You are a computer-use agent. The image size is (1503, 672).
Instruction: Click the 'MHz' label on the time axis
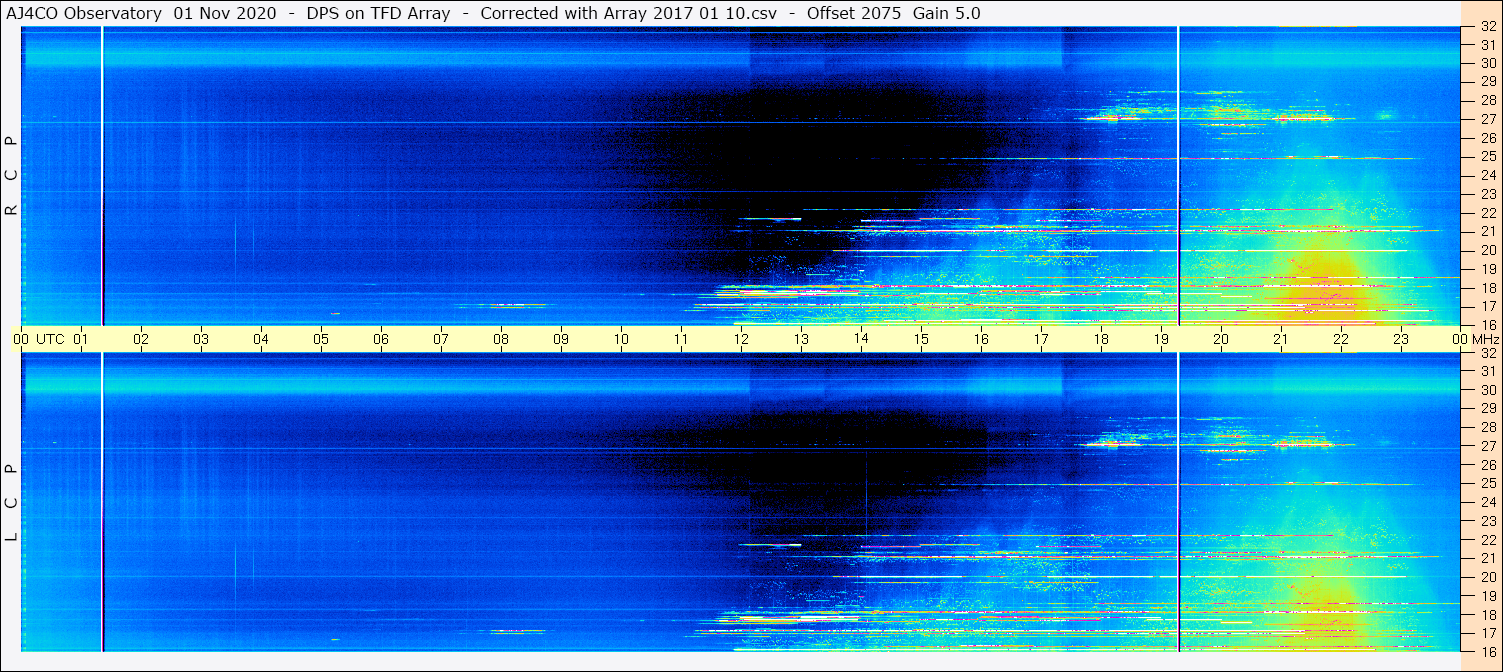point(1484,339)
